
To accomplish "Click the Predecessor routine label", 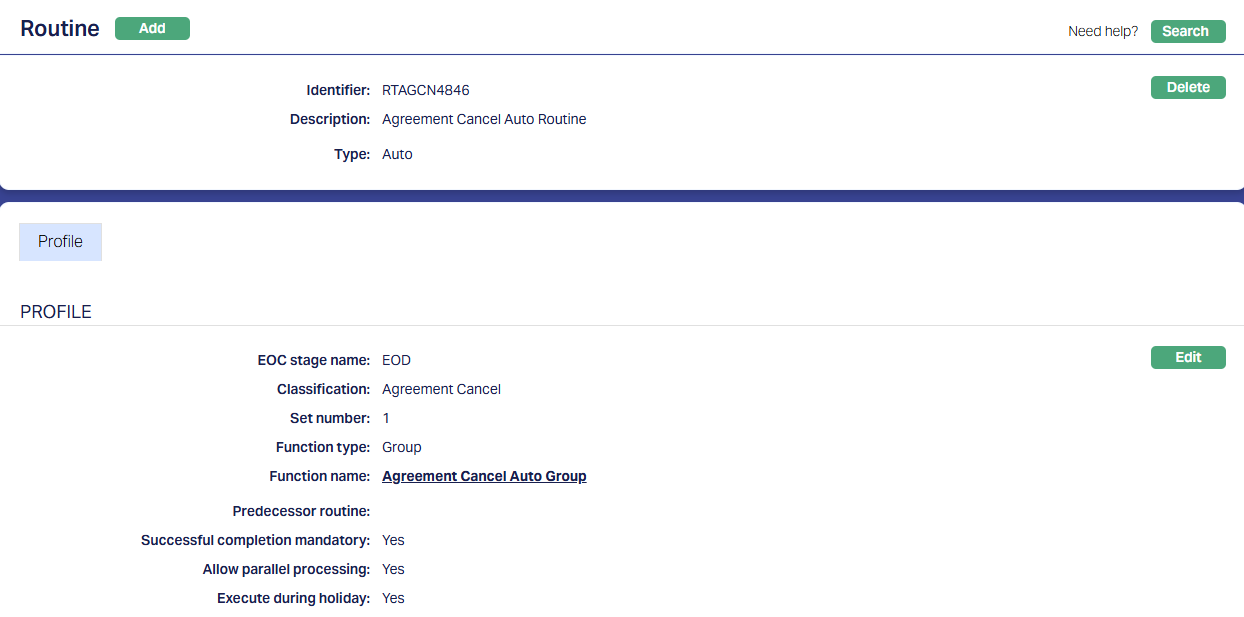I will 301,512.
